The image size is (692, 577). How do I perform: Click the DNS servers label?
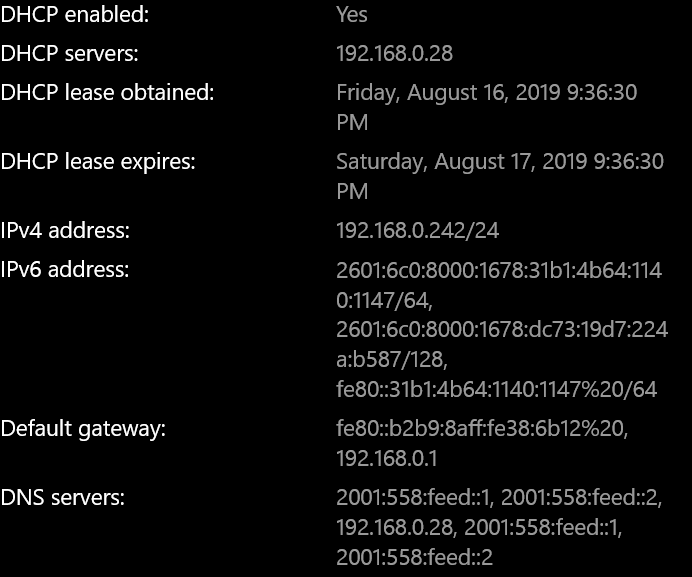pyautogui.click(x=63, y=498)
